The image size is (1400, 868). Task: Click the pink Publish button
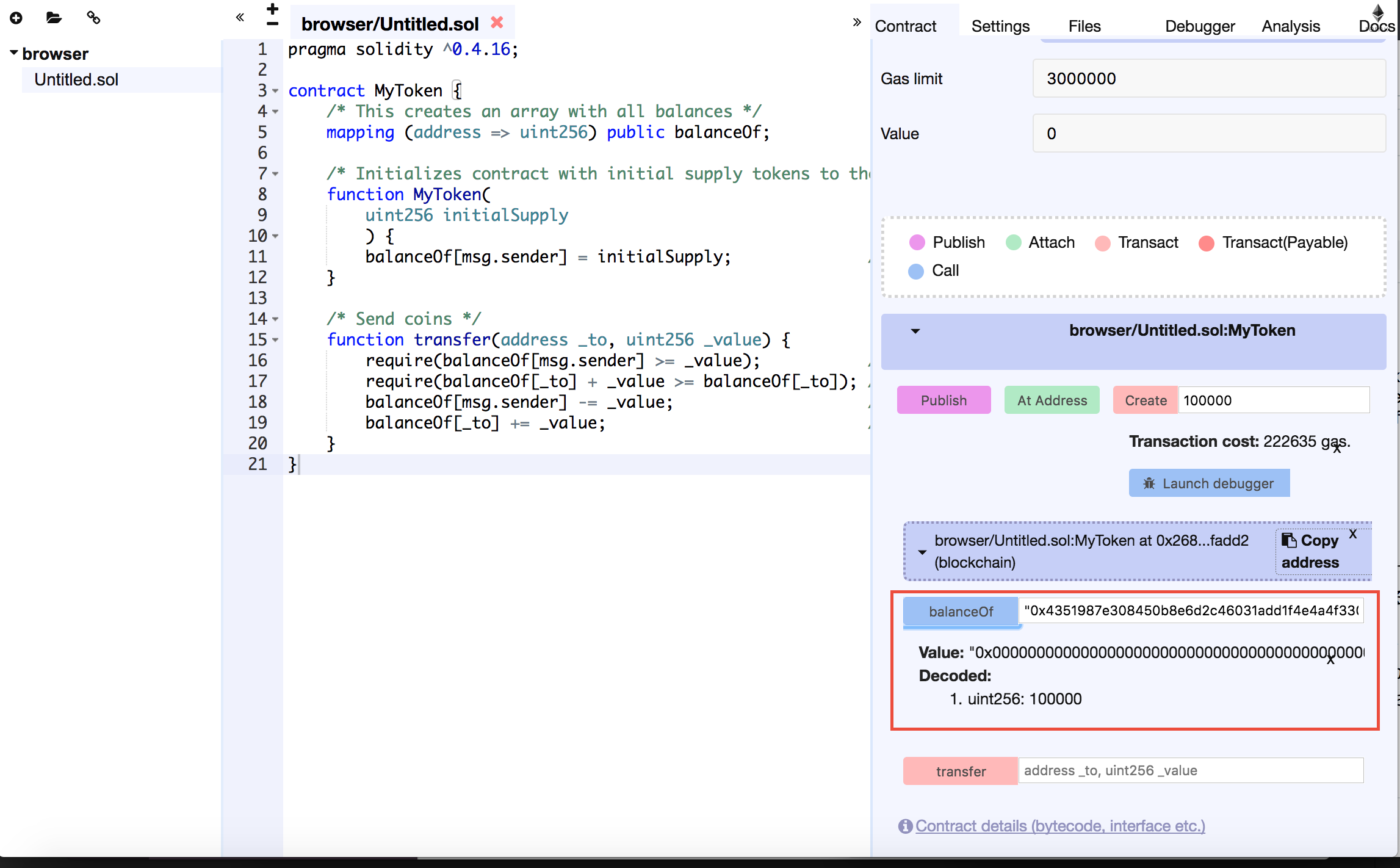[x=944, y=400]
